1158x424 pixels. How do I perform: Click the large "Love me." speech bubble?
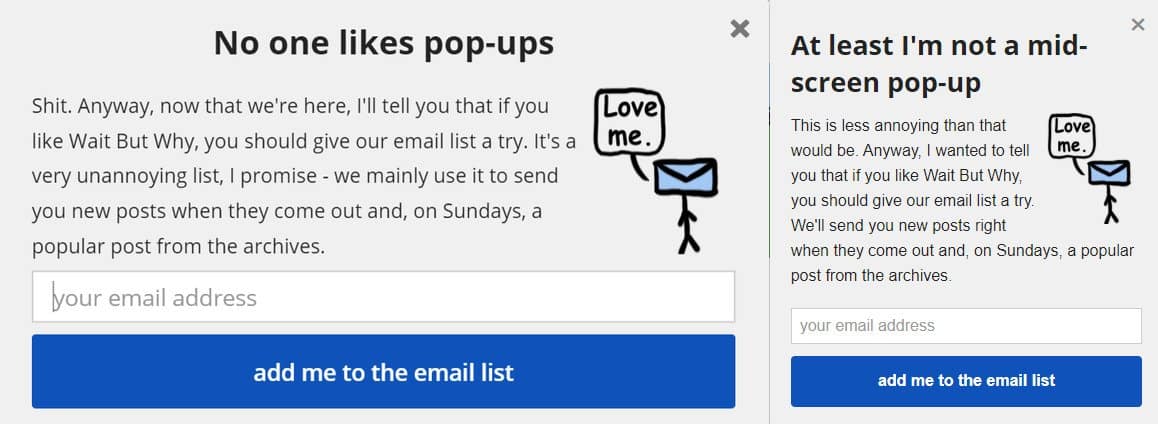[x=629, y=123]
